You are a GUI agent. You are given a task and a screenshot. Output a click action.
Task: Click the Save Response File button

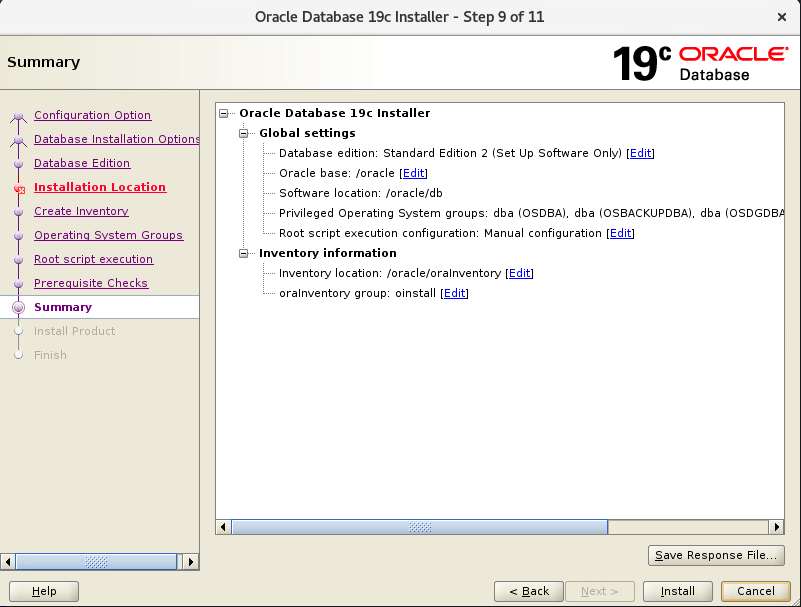716,555
